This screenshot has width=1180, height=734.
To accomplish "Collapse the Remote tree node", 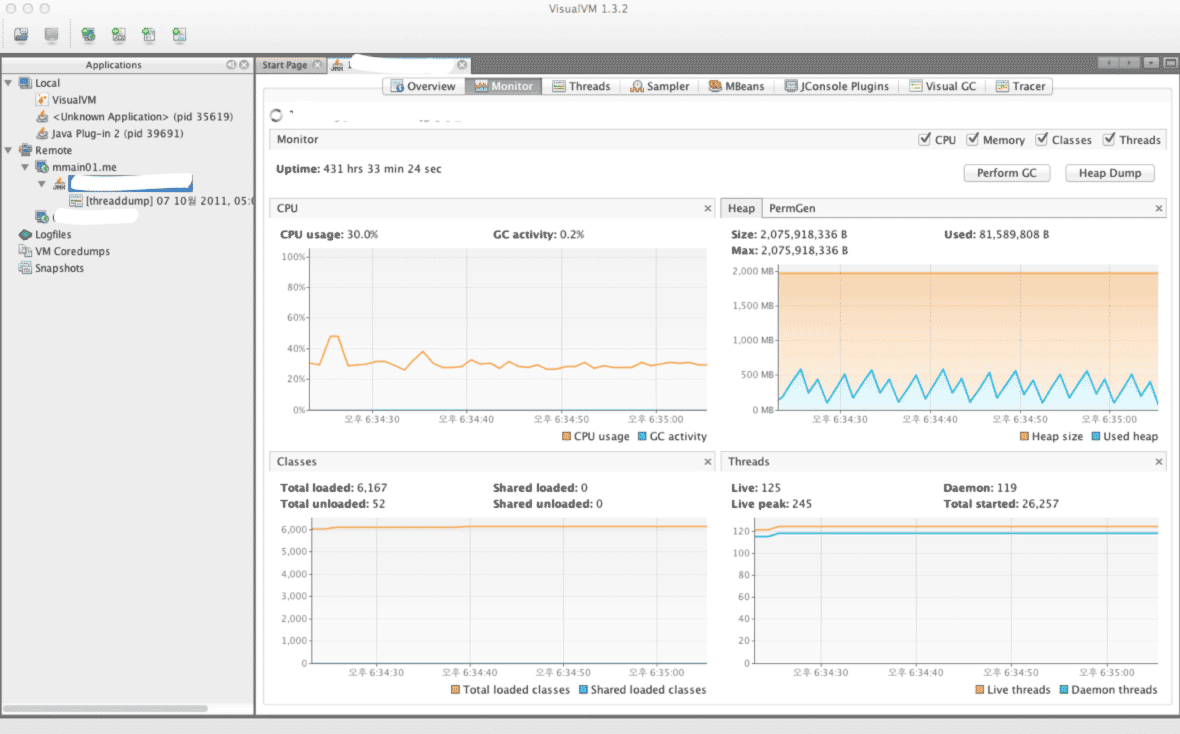I will tap(8, 150).
